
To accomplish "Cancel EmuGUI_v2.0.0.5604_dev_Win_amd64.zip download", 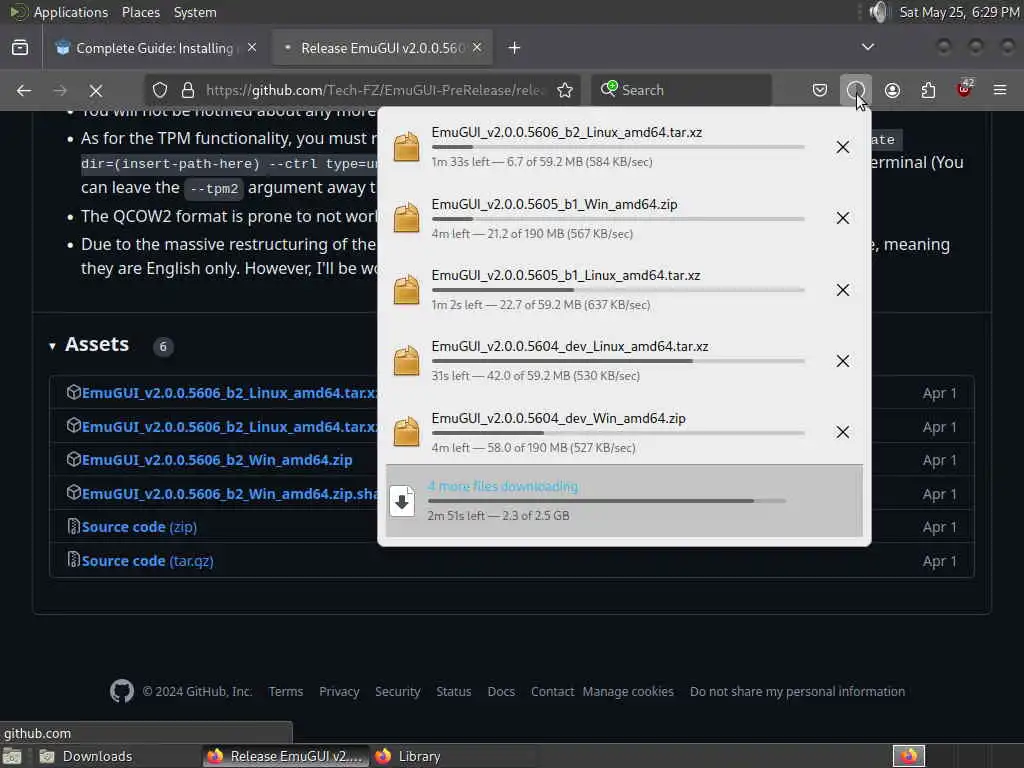I will click(842, 432).
